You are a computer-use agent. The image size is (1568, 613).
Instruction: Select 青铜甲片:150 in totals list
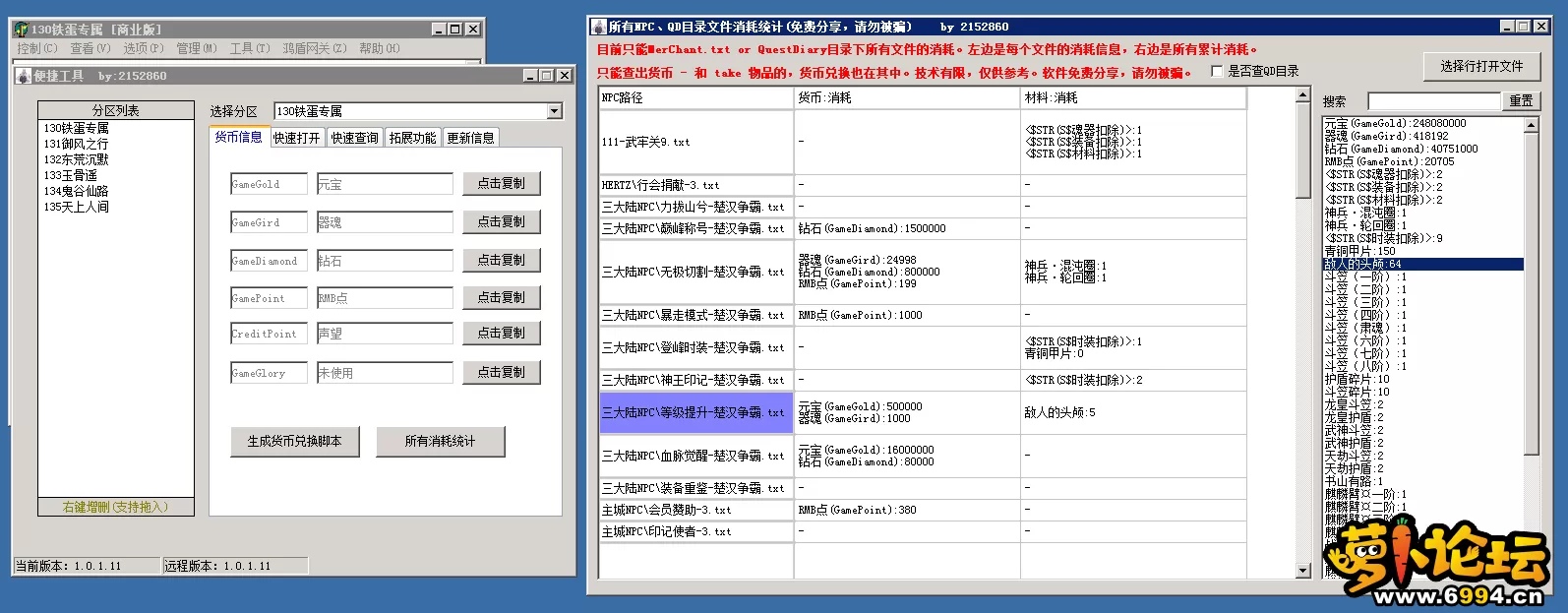(1422, 251)
